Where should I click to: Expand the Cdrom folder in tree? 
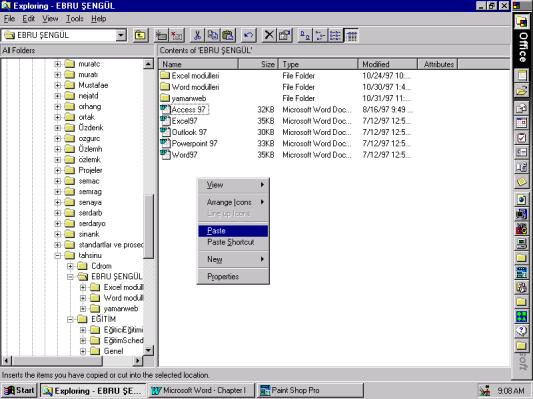click(x=70, y=266)
